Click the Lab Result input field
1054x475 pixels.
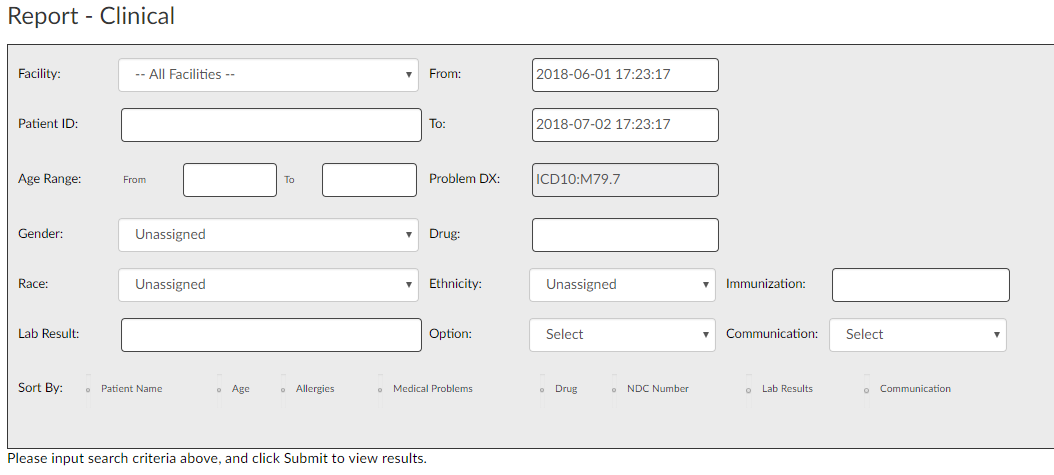[272, 335]
